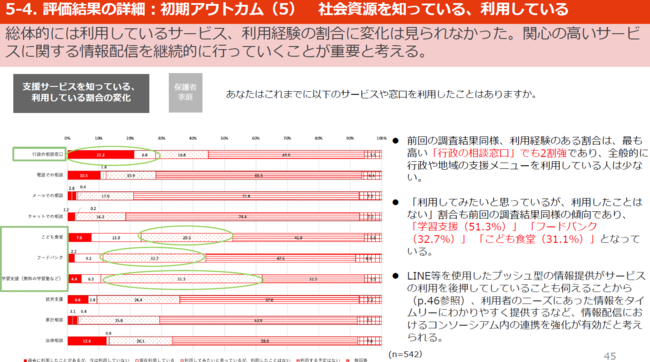Click the (n=542) sample size note
Image resolution: width=650 pixels, height=362 pixels.
tap(405, 354)
